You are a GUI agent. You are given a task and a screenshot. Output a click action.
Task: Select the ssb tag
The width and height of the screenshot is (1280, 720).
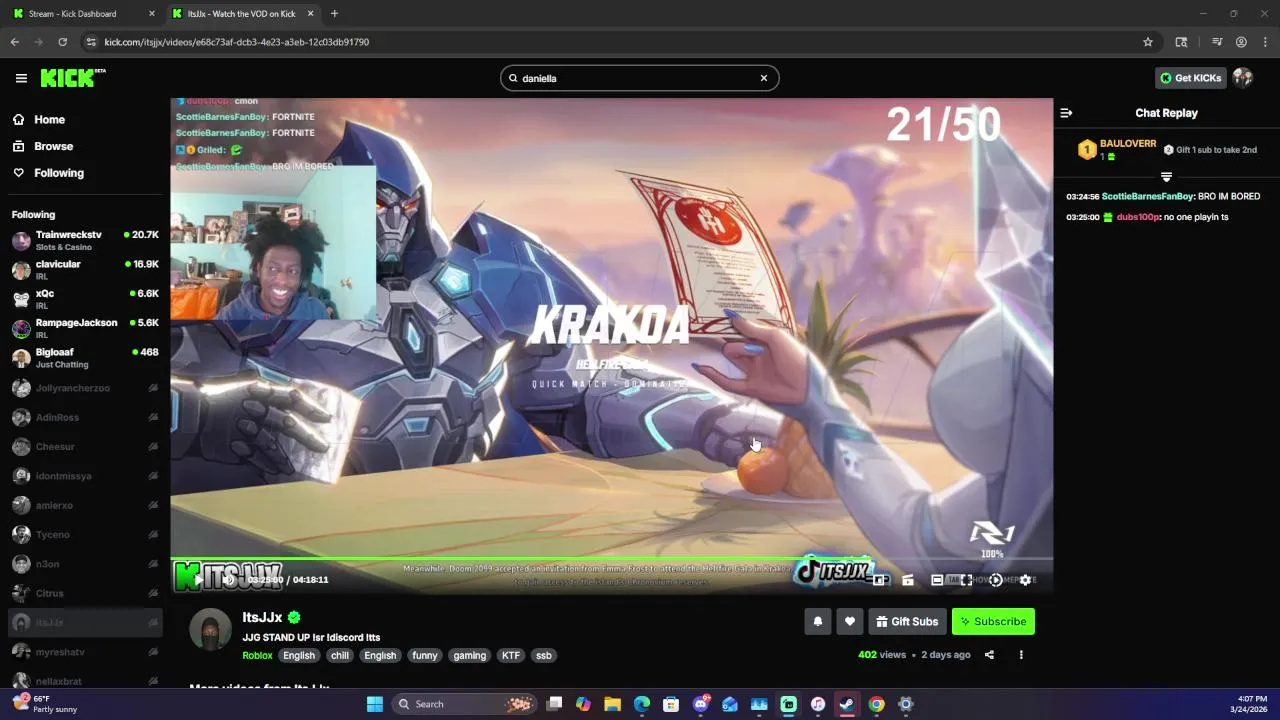point(544,655)
